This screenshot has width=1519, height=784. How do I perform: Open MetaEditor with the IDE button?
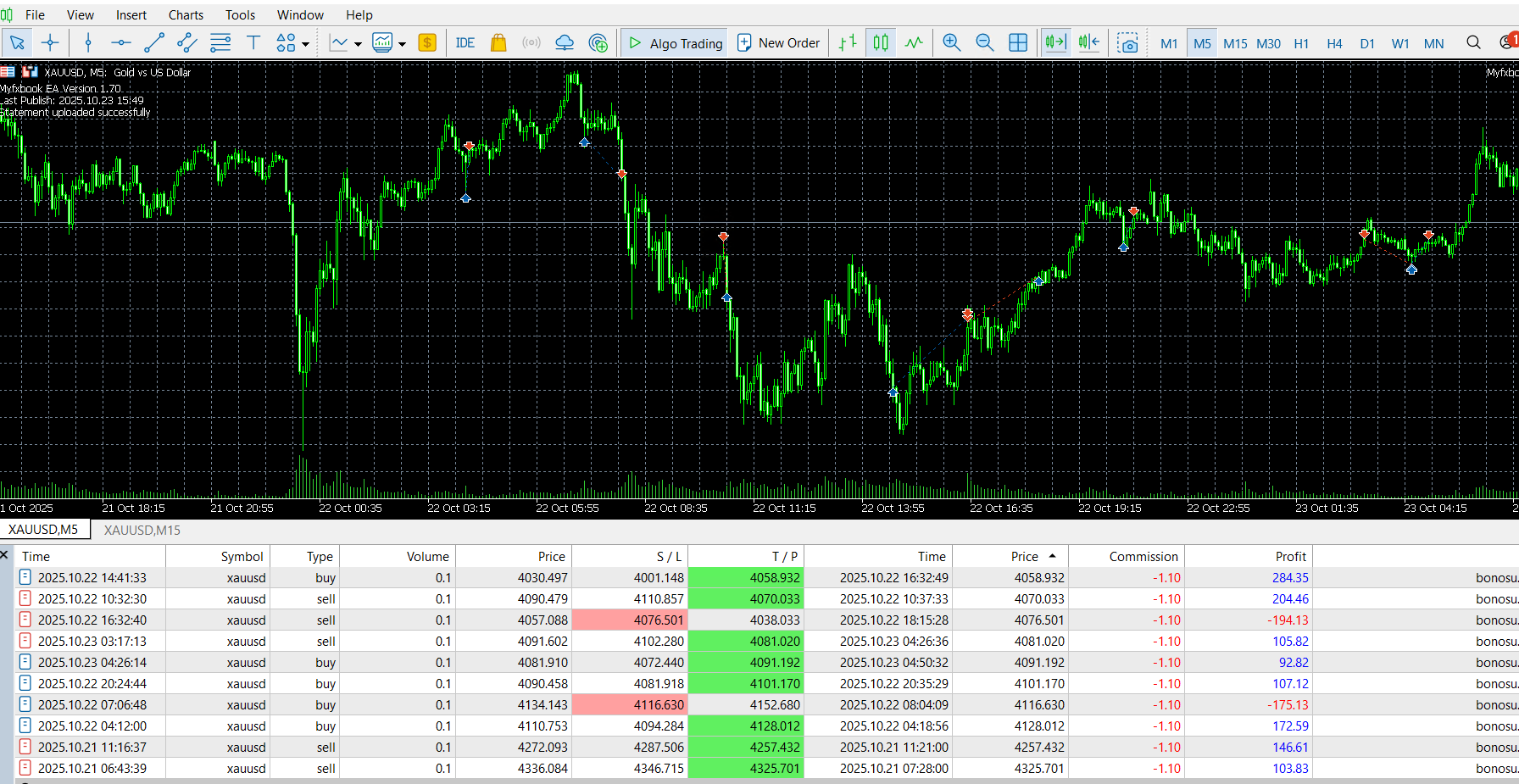(465, 43)
